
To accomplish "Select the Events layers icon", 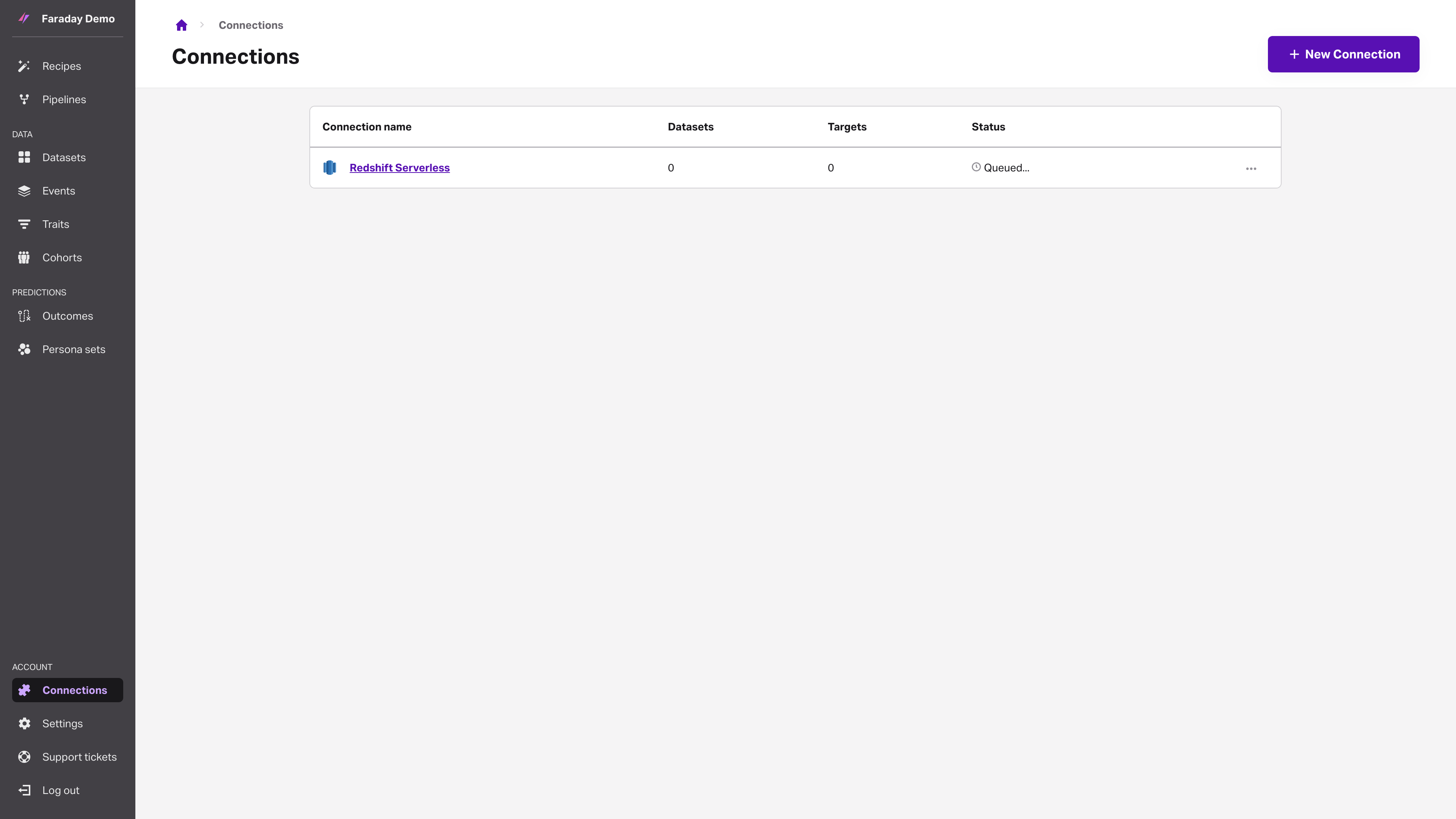I will pyautogui.click(x=24, y=190).
